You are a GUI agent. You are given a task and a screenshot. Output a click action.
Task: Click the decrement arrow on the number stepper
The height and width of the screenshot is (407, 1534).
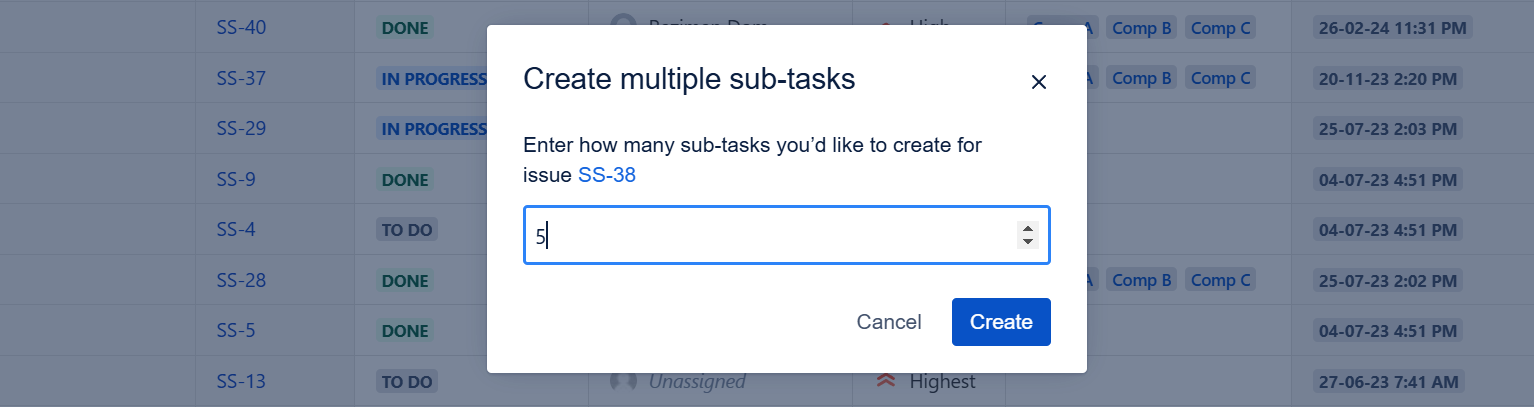click(x=1027, y=242)
